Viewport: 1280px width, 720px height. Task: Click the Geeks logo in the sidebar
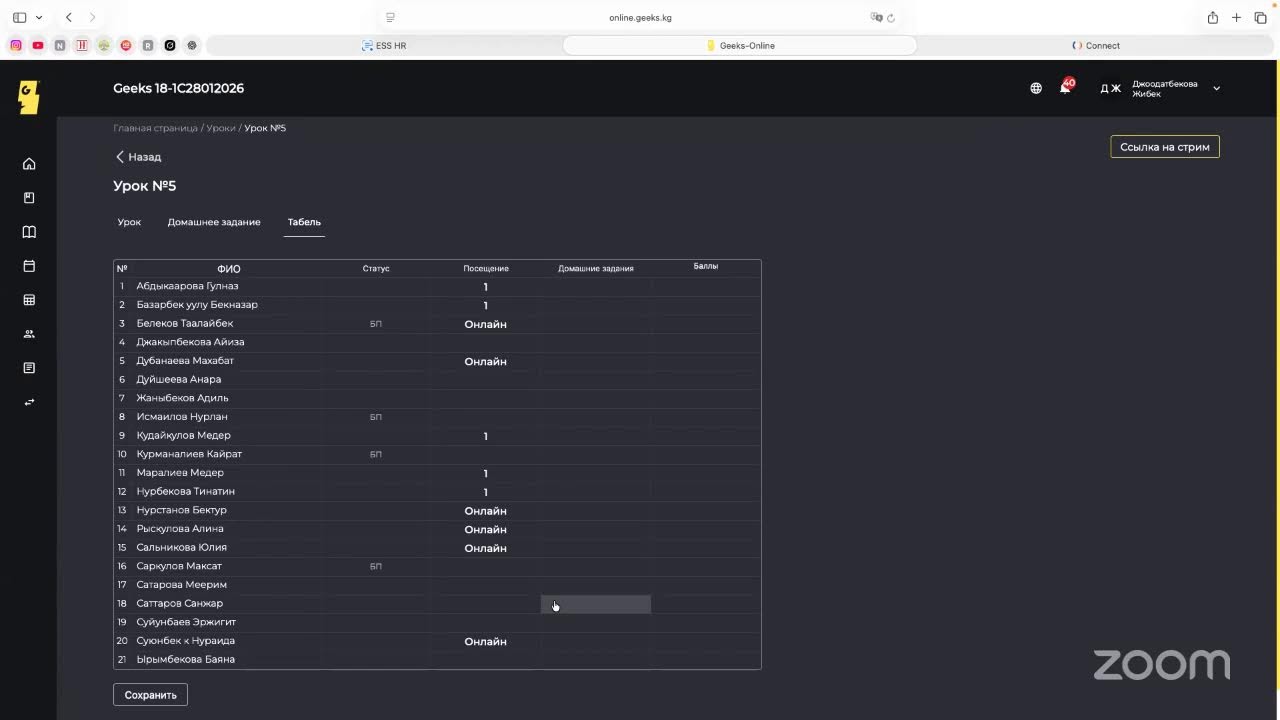(x=29, y=97)
